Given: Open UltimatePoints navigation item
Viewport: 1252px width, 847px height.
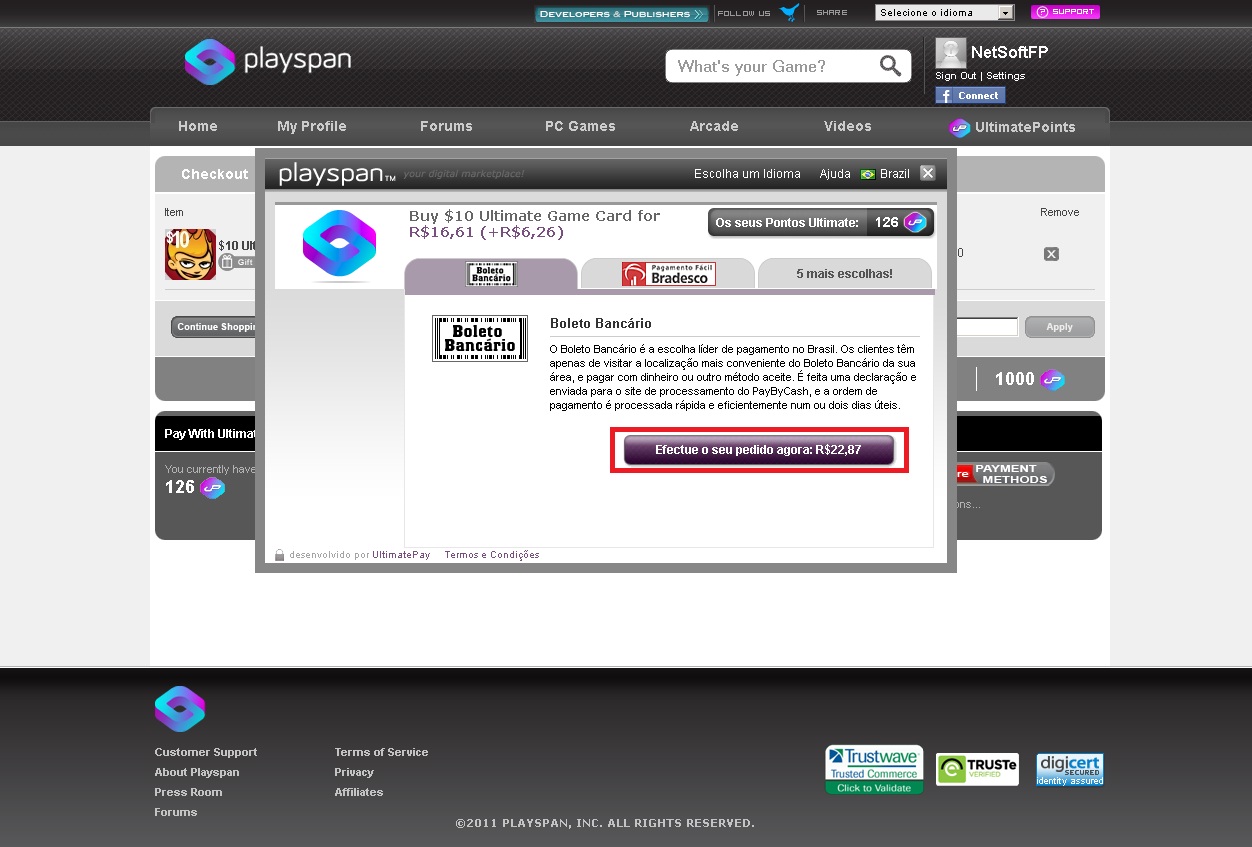Looking at the screenshot, I should [1012, 127].
